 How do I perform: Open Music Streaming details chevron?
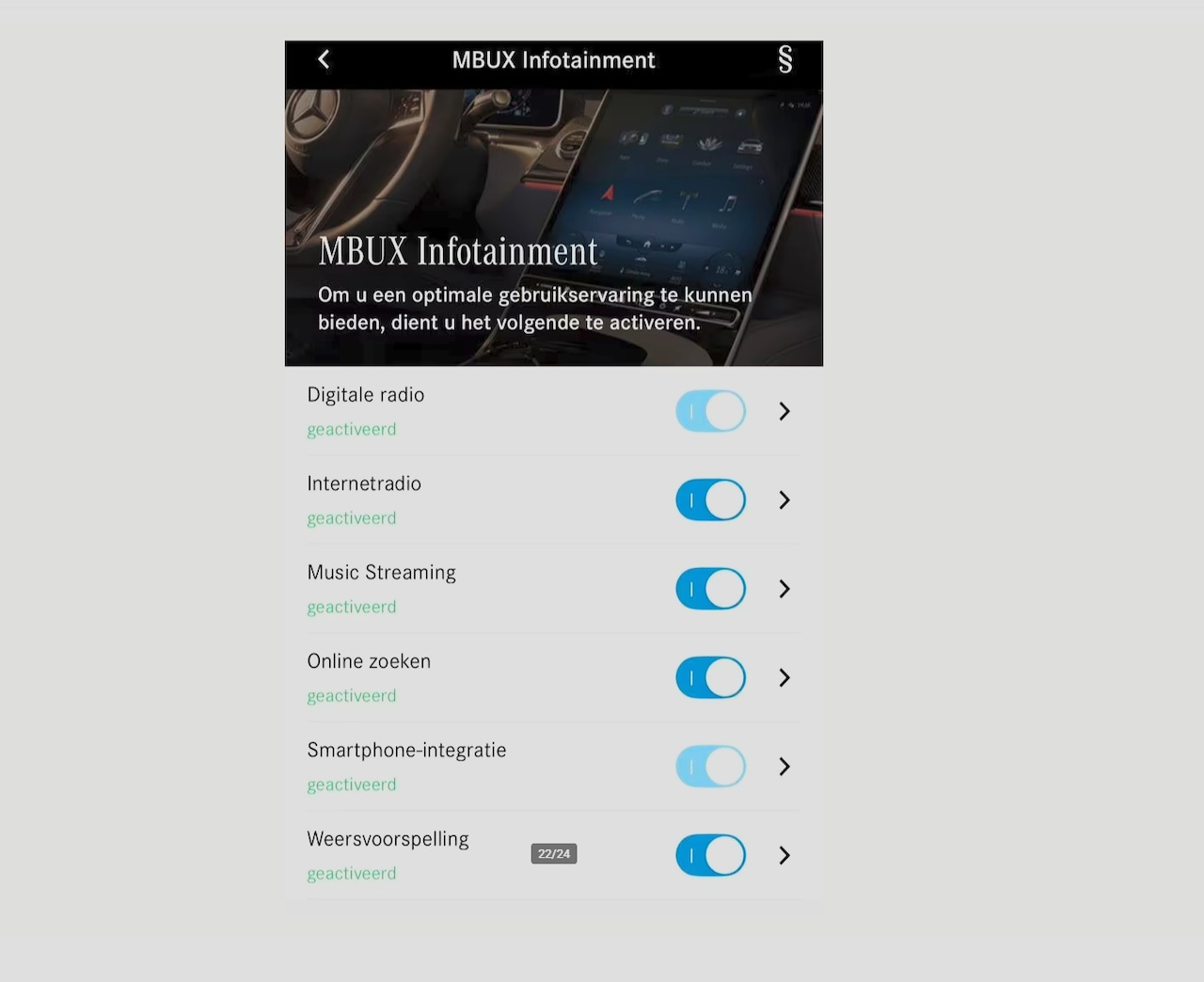(784, 589)
